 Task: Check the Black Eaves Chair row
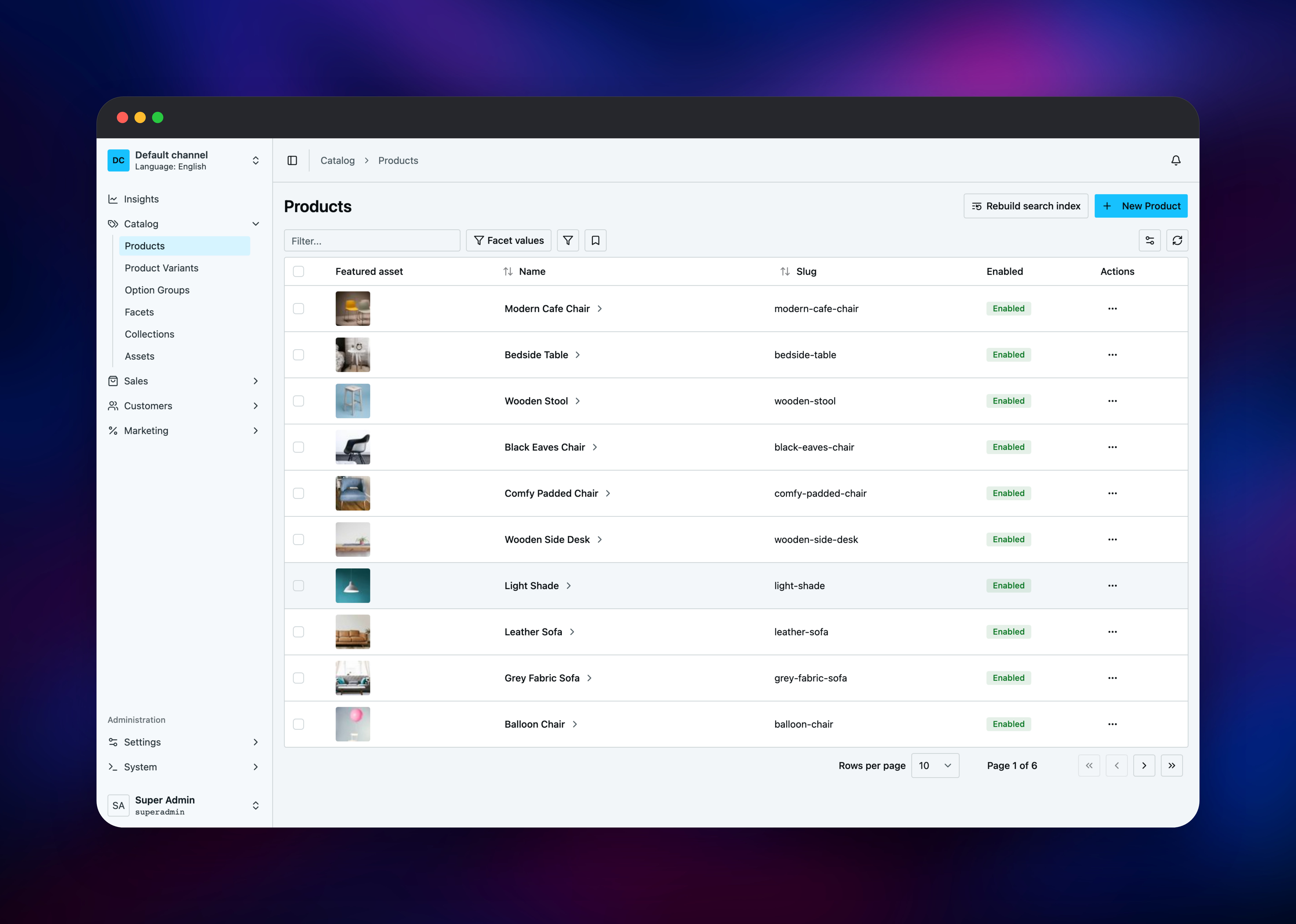click(298, 447)
